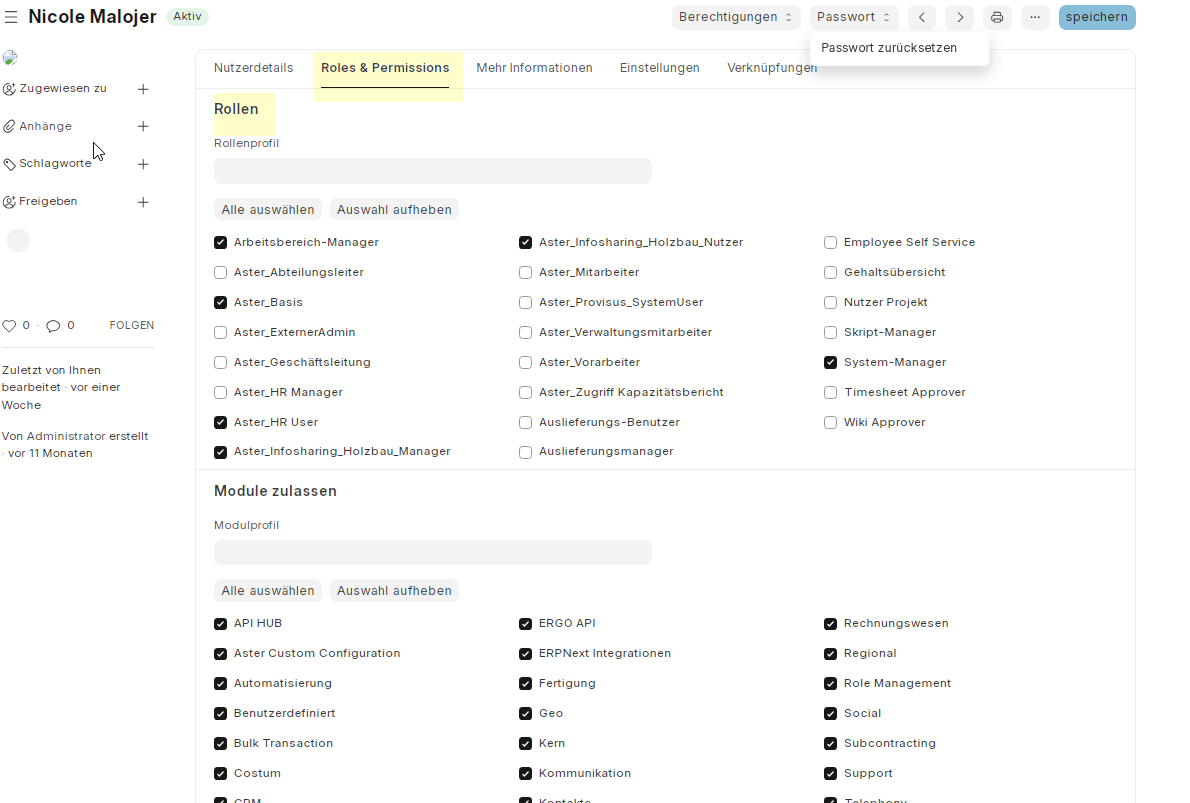Click FOLGEN to follow this user
The image size is (1190, 803).
click(x=132, y=325)
